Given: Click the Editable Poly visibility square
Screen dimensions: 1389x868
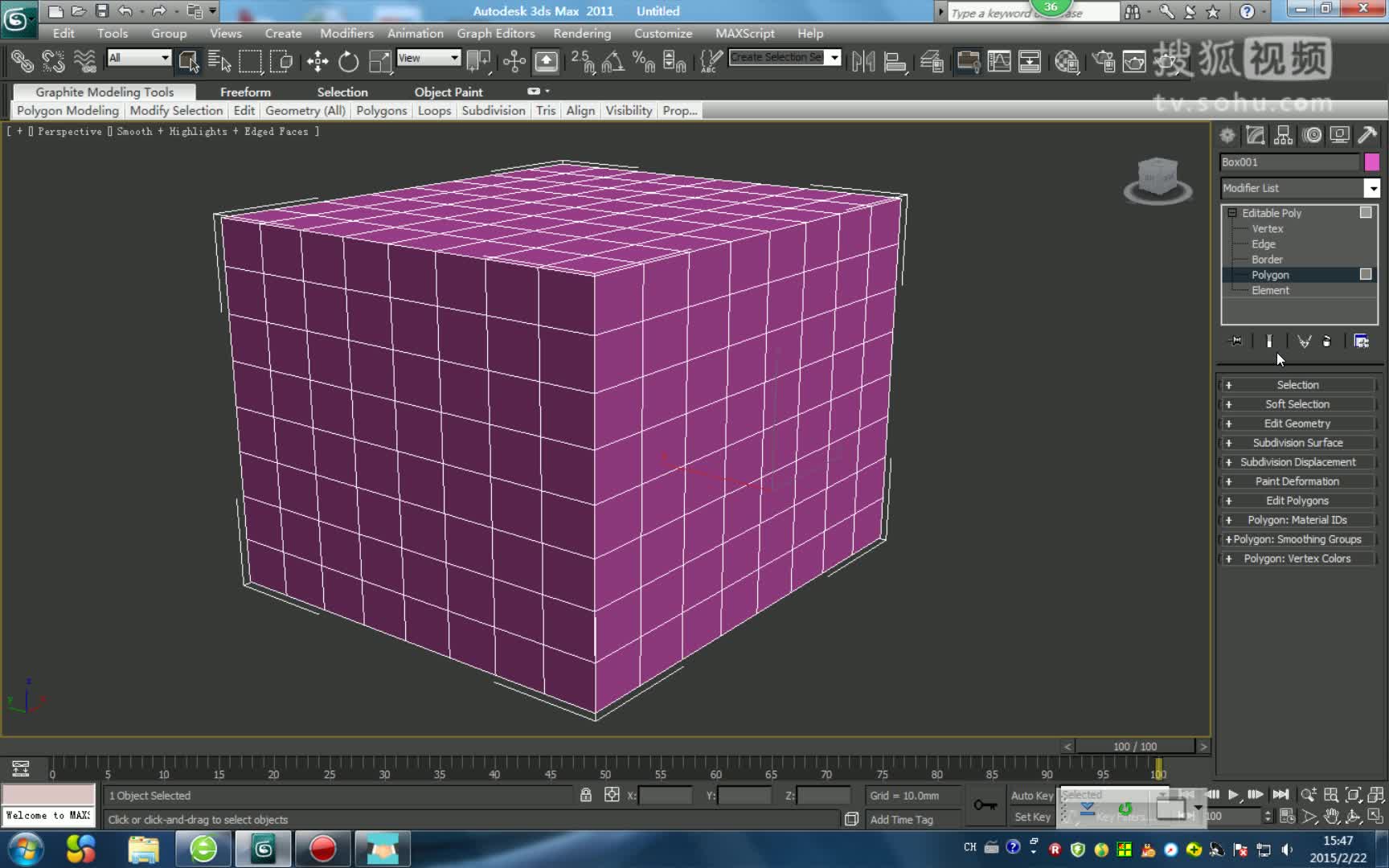Looking at the screenshot, I should [x=1365, y=212].
